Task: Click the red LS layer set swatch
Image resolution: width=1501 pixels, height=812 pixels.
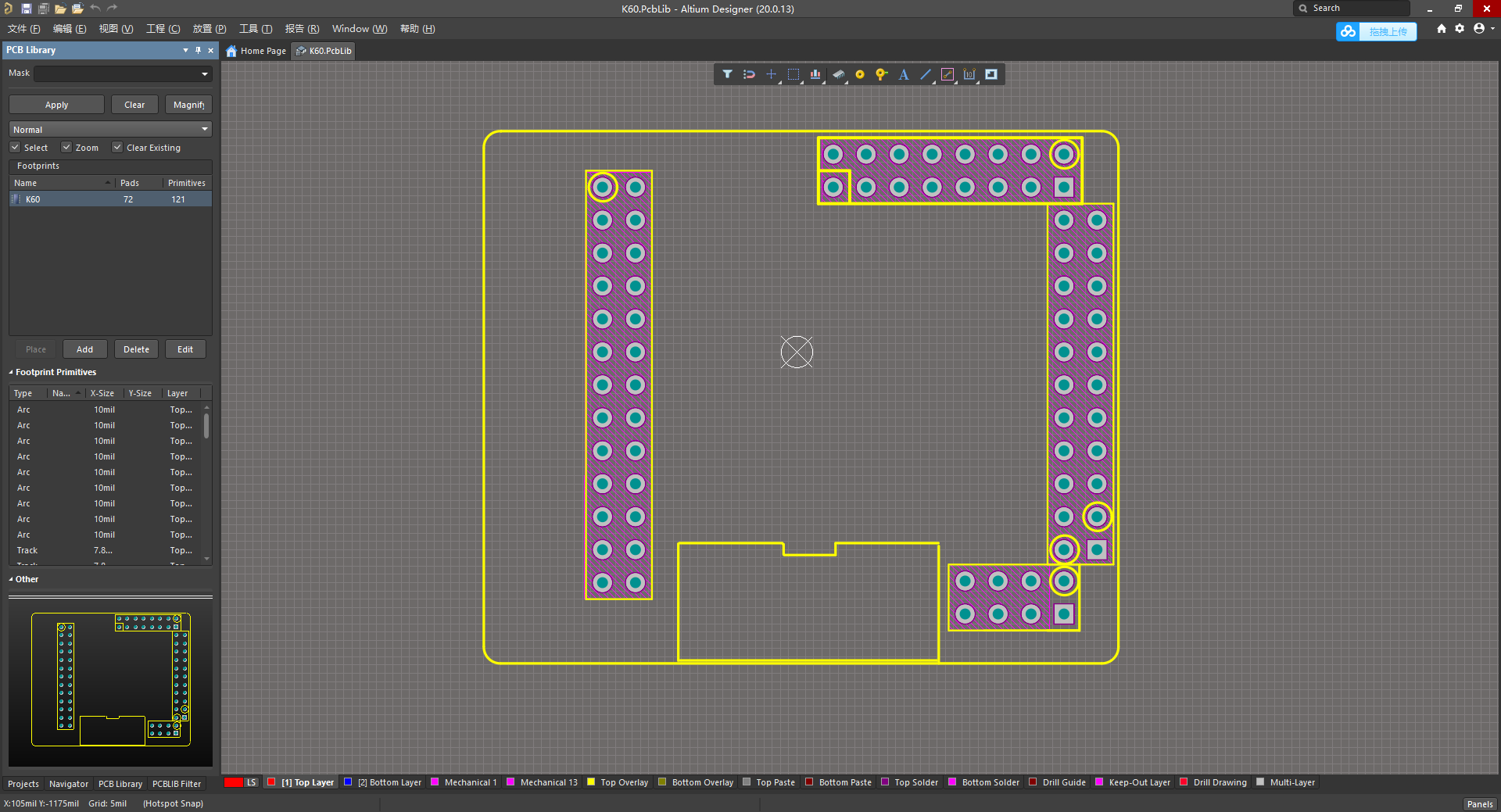Action: (x=233, y=782)
